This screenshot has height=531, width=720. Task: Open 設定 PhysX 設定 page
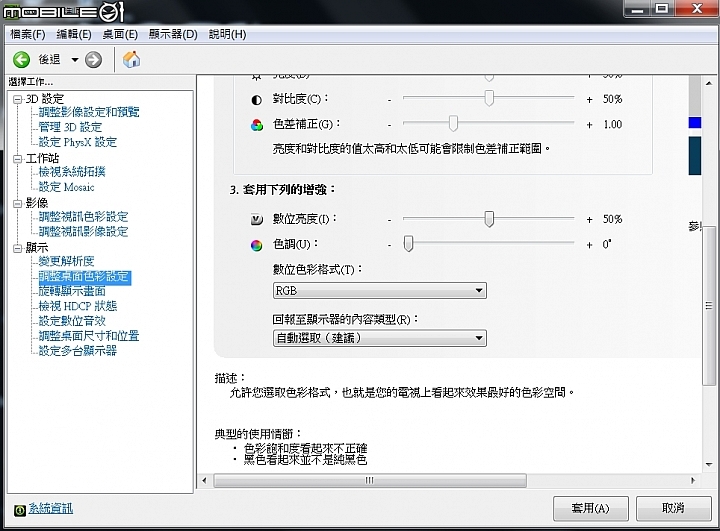[78, 142]
